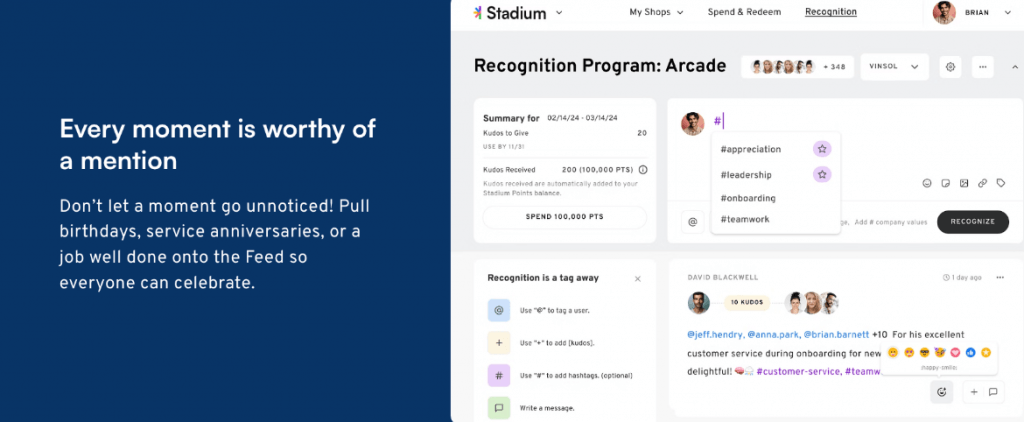Open post more options ellipsis
The width and height of the screenshot is (1024, 422).
pyautogui.click(x=1000, y=278)
